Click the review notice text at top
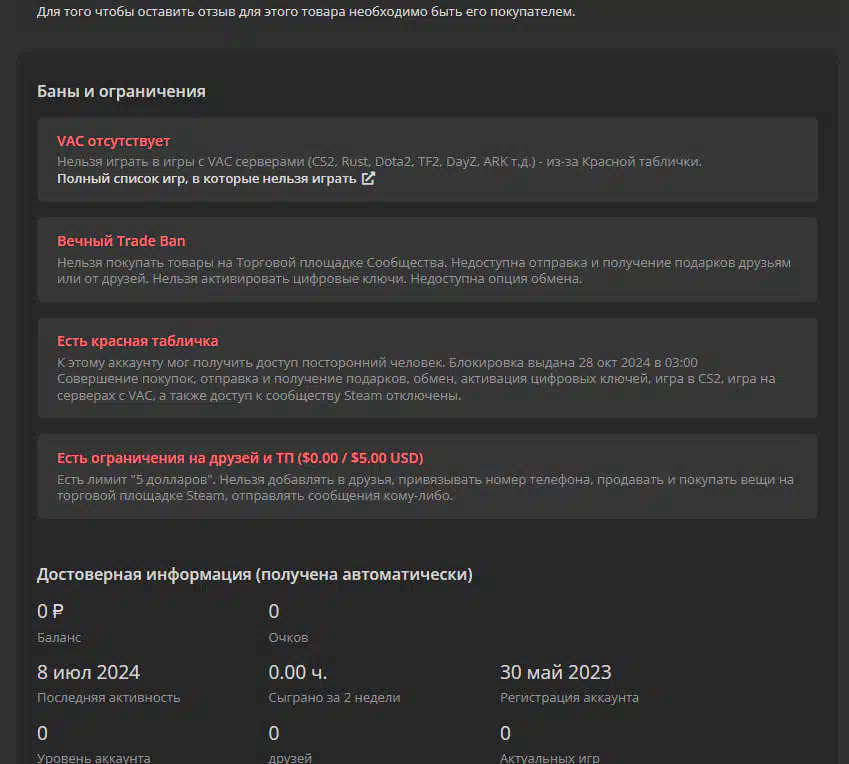Image resolution: width=849 pixels, height=764 pixels. pos(306,11)
